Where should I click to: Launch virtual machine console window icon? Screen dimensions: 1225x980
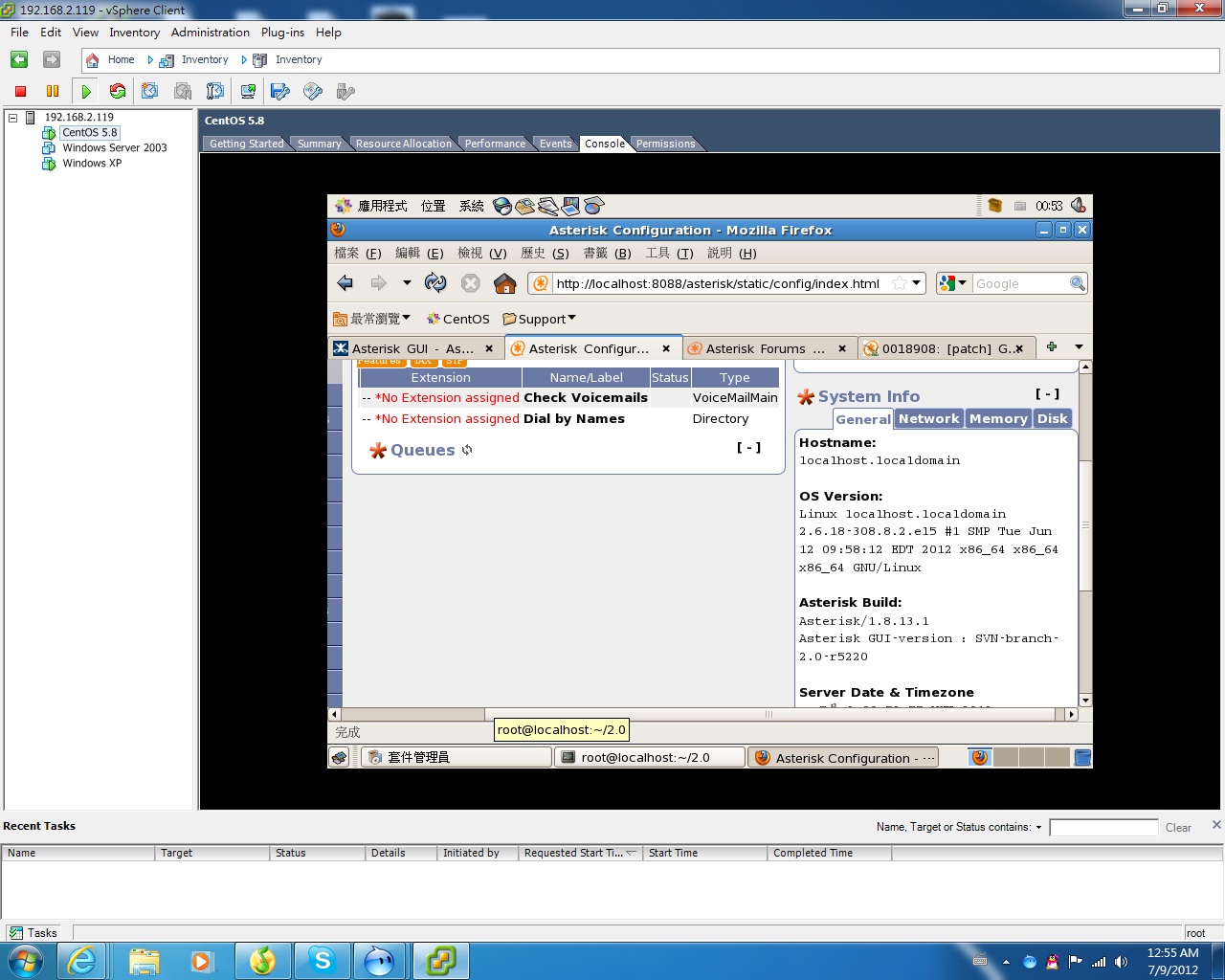click(248, 91)
